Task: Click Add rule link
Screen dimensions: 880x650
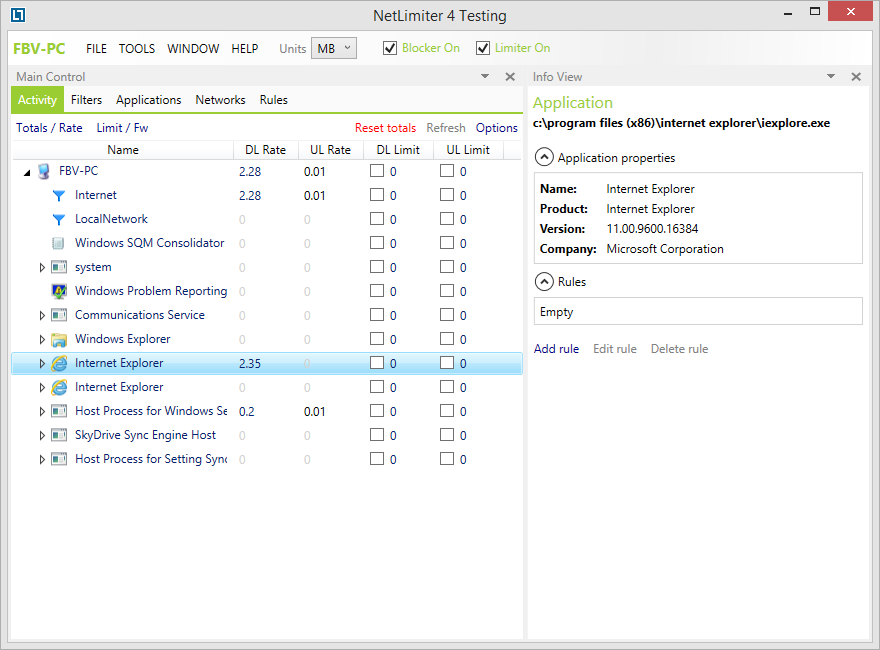Action: 556,349
